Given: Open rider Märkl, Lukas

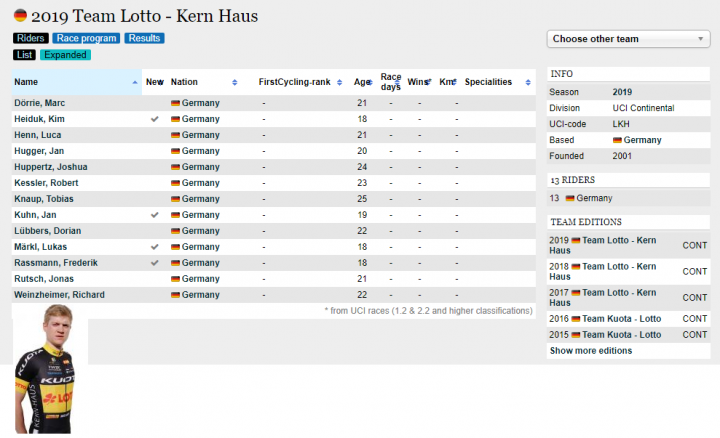Looking at the screenshot, I should (40, 247).
